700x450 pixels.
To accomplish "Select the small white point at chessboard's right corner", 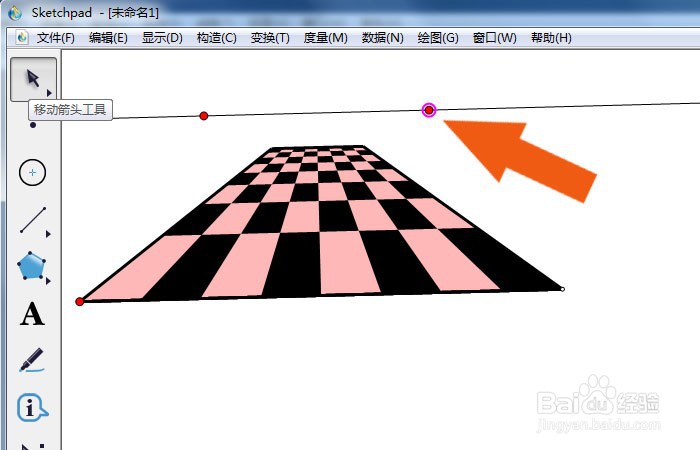I will (x=562, y=289).
